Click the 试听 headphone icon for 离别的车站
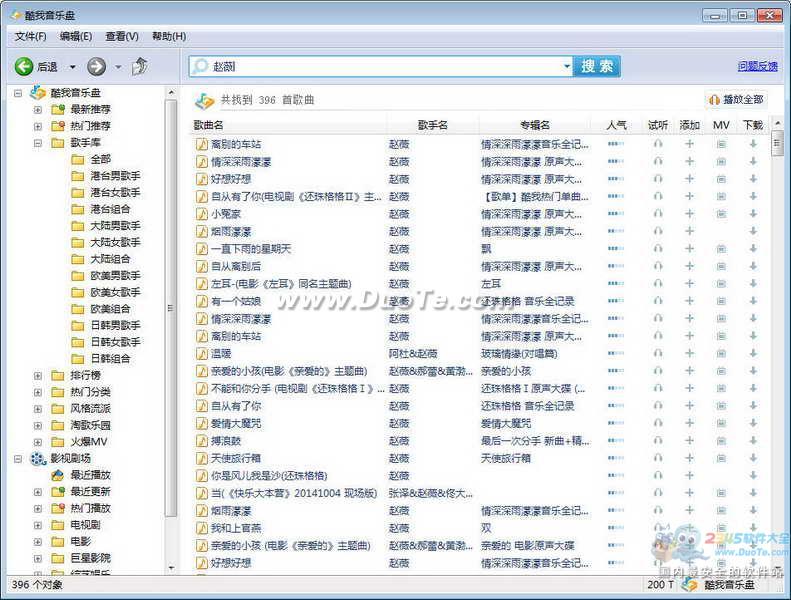 [x=657, y=144]
